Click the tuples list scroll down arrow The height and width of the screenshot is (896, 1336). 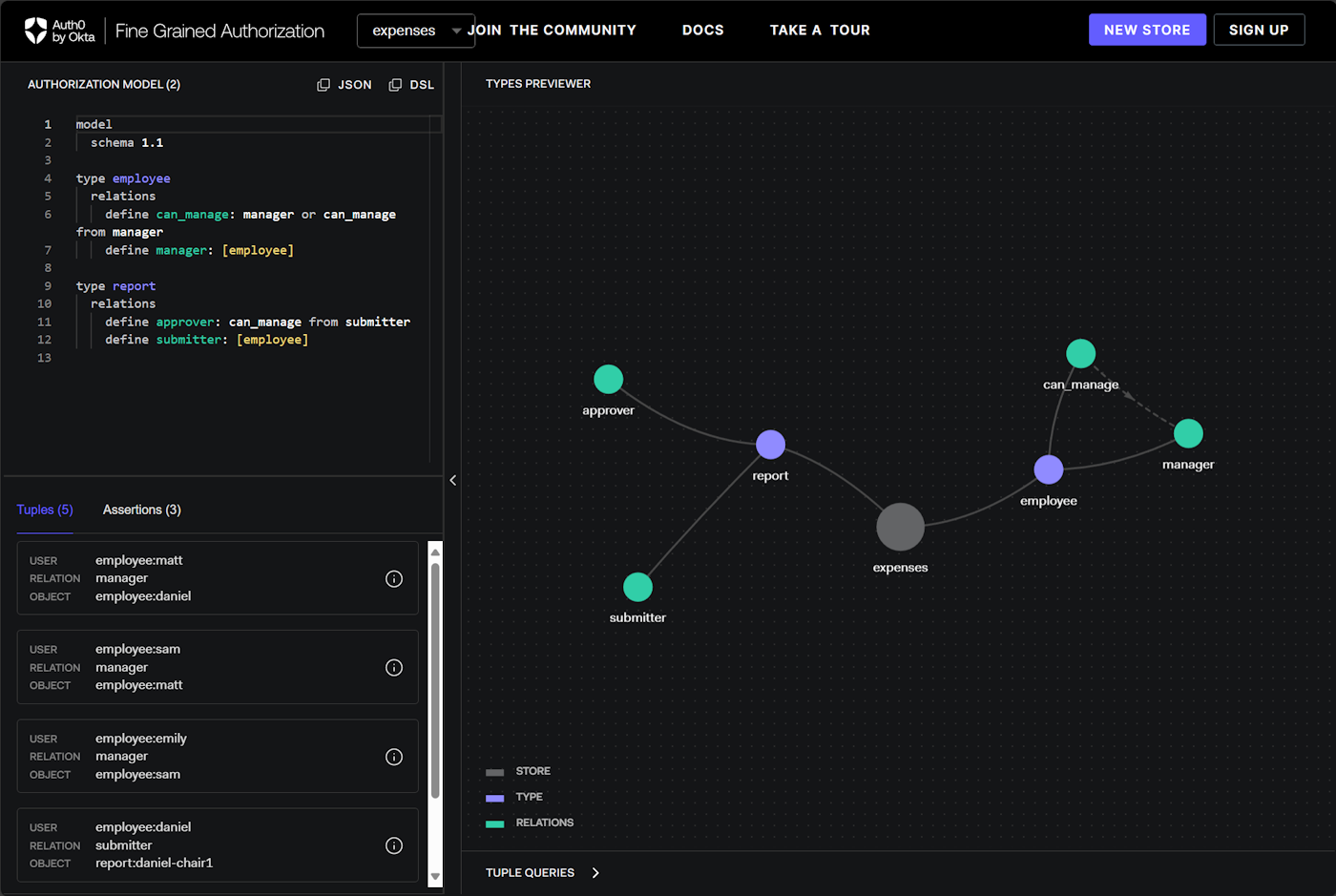(435, 876)
